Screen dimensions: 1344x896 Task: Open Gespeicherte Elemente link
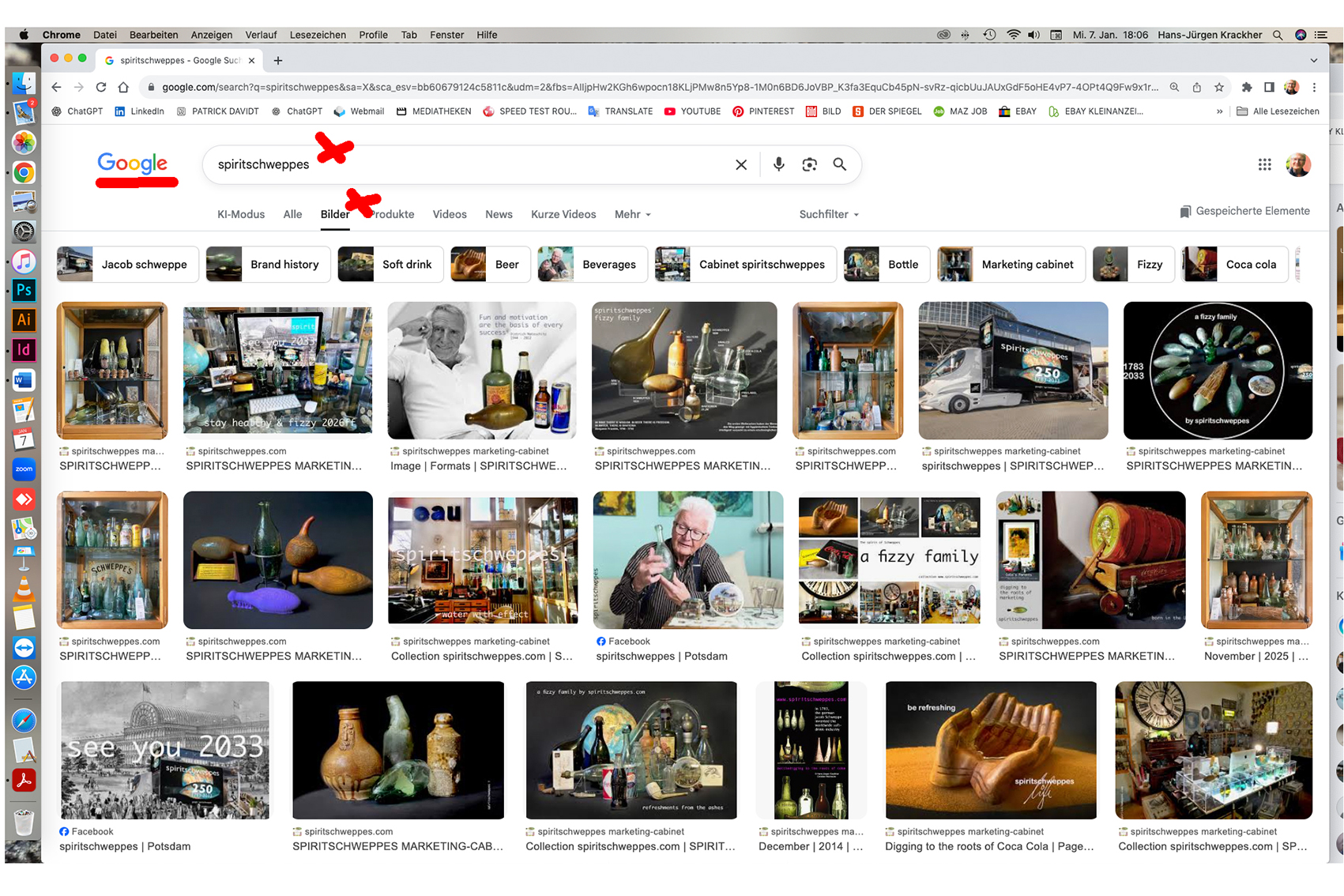point(1244,211)
